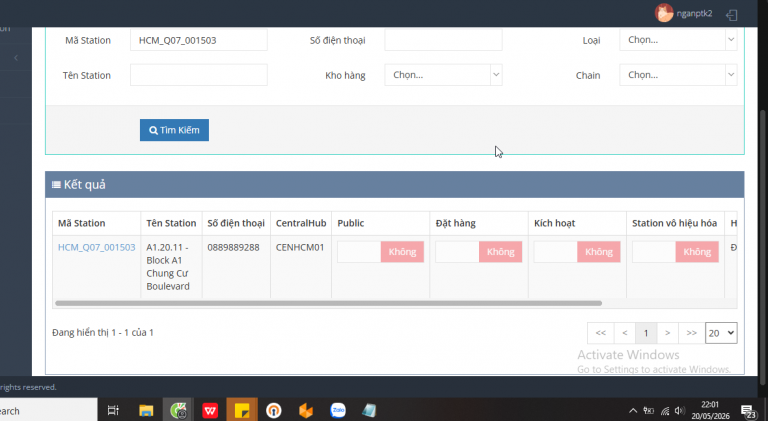This screenshot has width=768, height=421.
Task: Go to previous page button <
Action: tap(624, 333)
